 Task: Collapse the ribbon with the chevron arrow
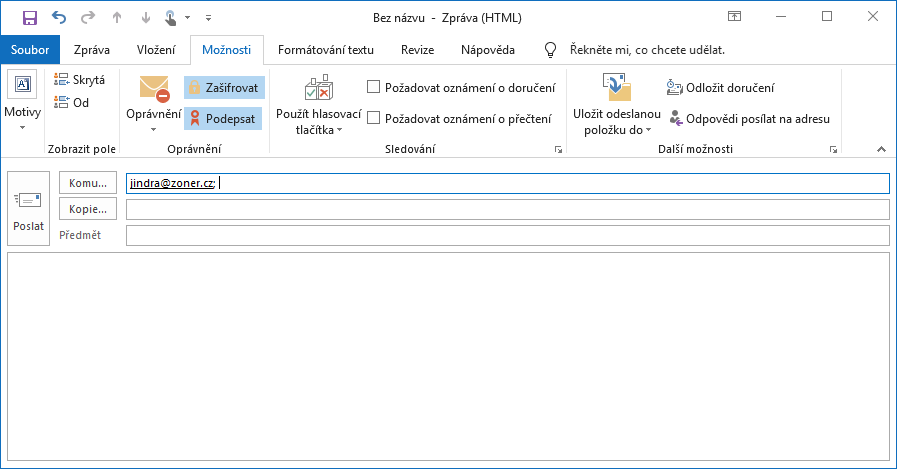881,149
